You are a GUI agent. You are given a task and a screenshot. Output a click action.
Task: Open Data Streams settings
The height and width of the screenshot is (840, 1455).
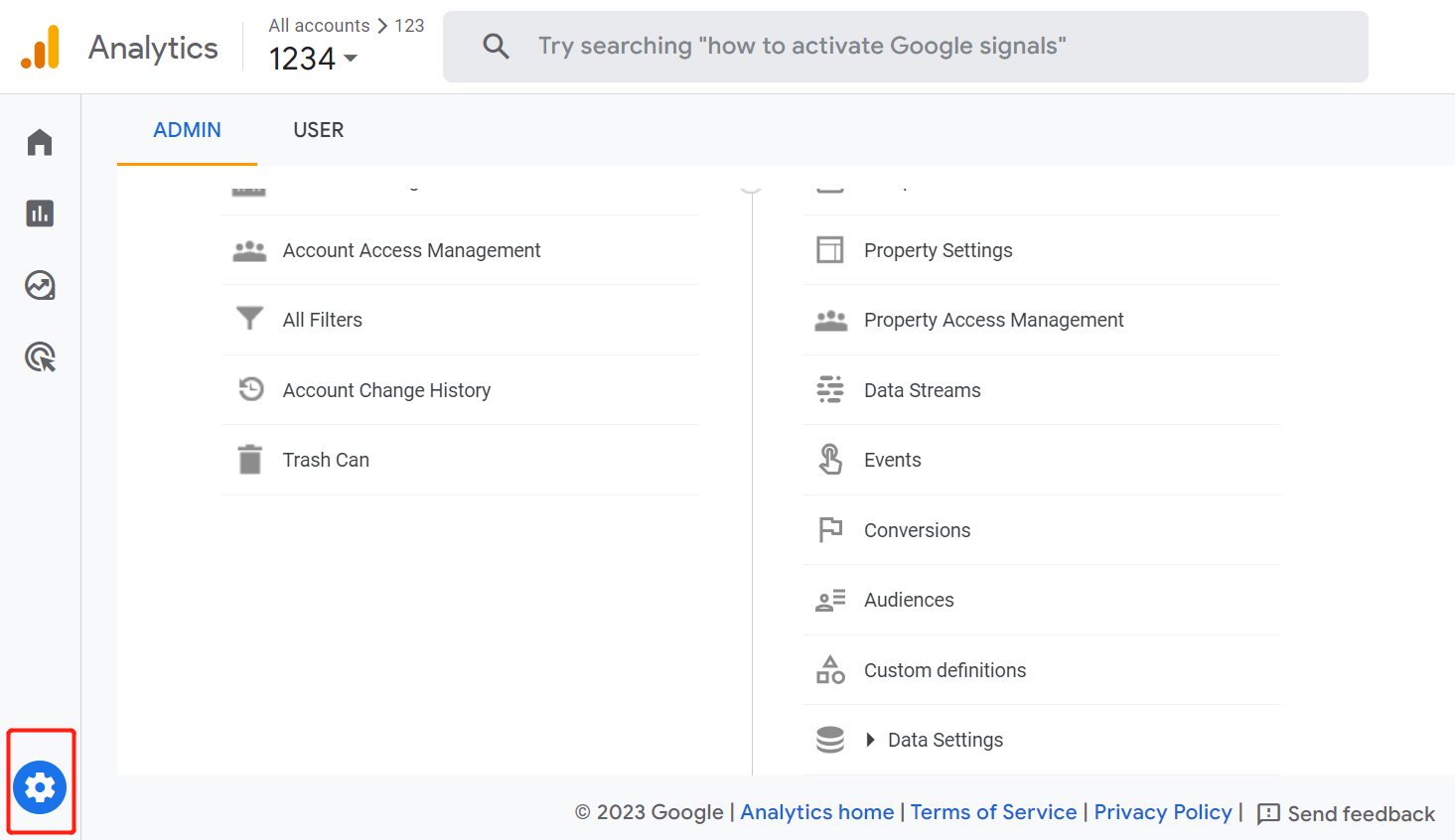[922, 390]
